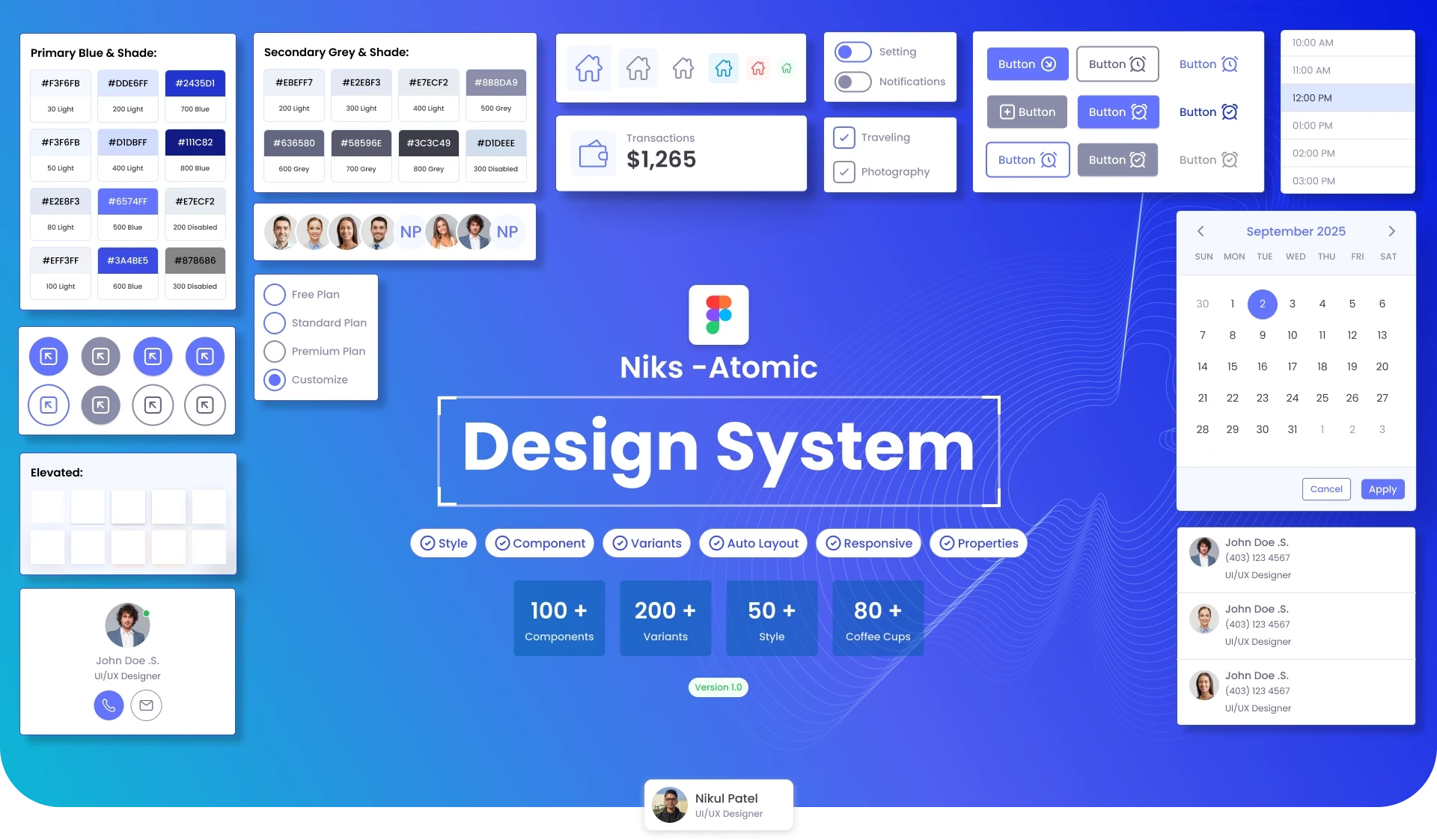
Task: Click the Apply button in calendar
Action: (x=1382, y=489)
